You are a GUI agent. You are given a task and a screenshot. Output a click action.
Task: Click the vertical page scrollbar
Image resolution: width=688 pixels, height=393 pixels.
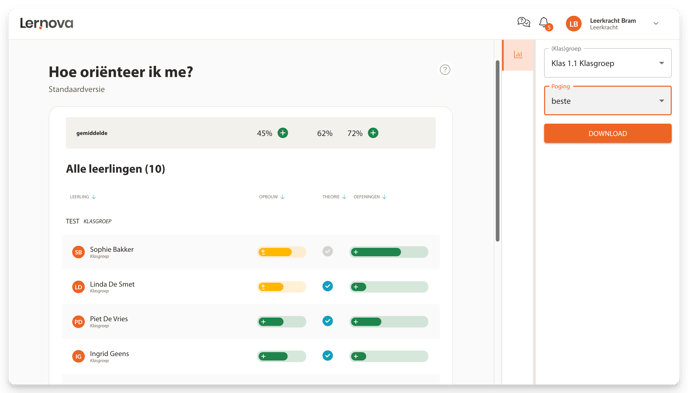497,150
